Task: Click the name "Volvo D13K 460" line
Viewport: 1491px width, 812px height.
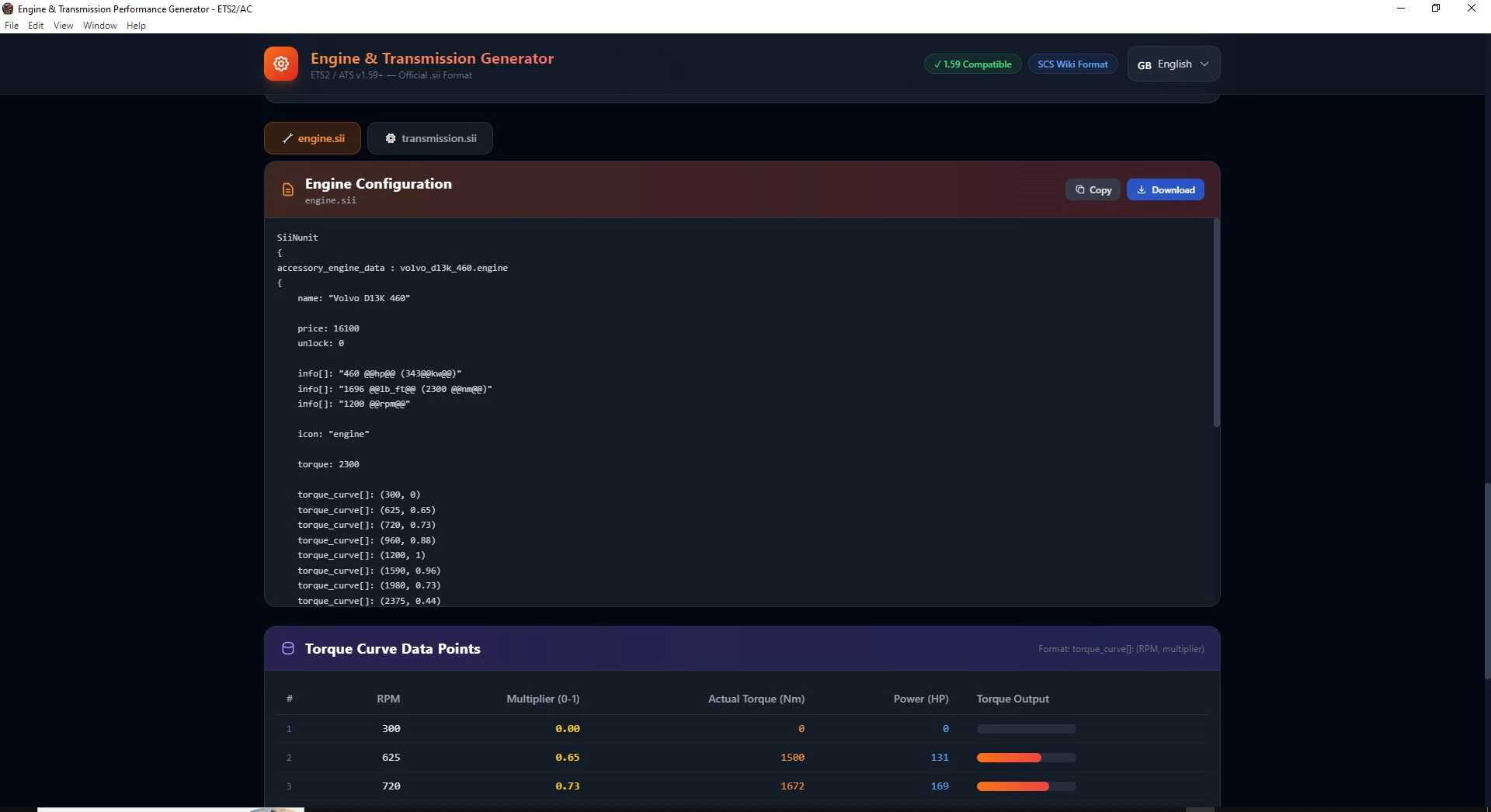Action: 354,298
